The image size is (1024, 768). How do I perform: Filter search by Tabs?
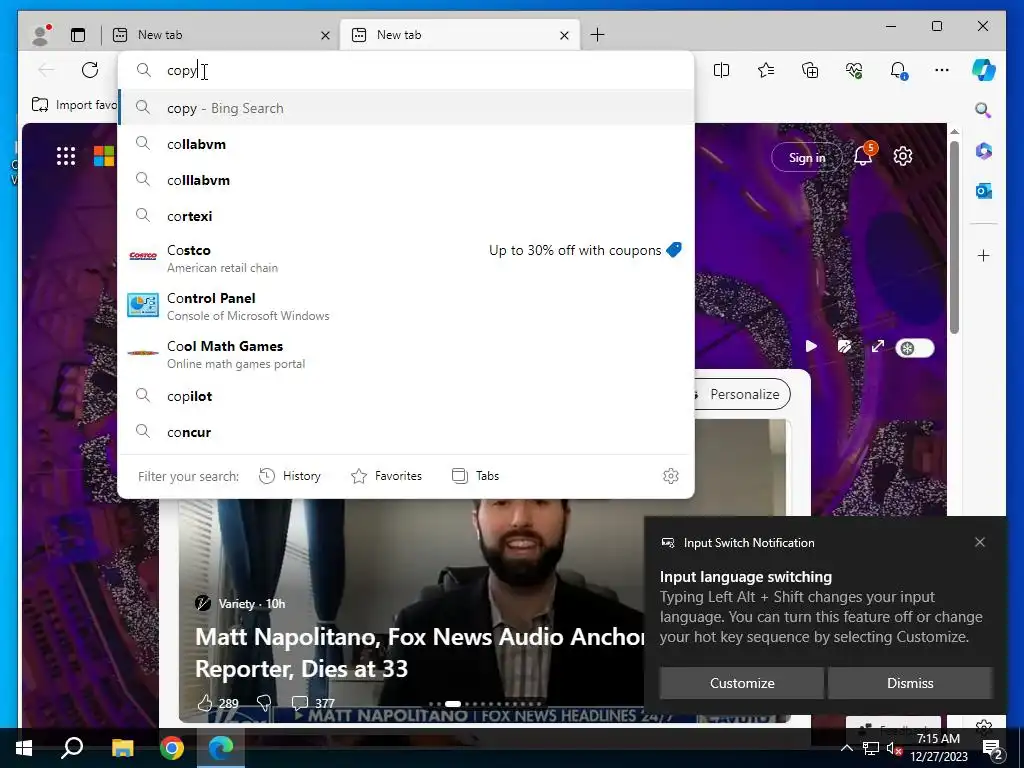coord(475,476)
